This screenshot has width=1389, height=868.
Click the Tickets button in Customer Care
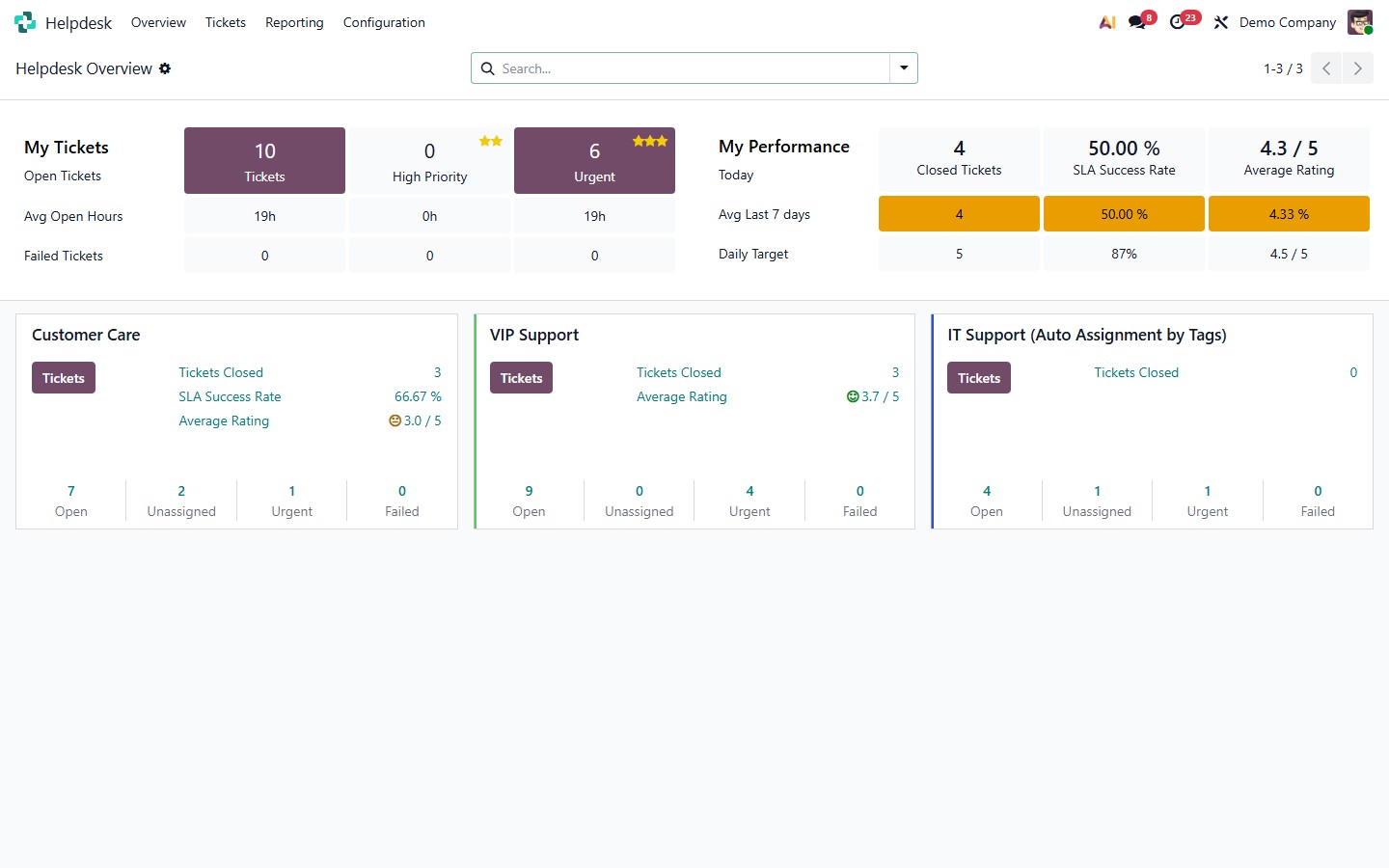pos(63,377)
